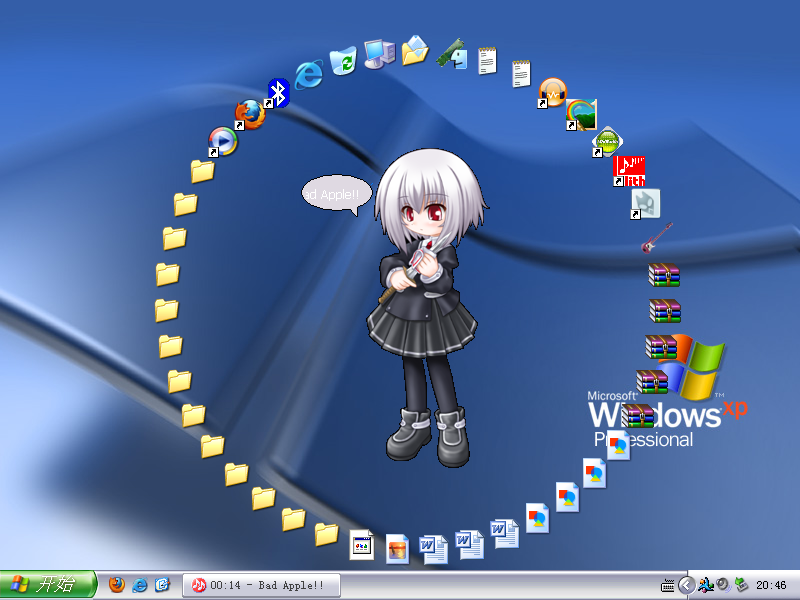Open the Start menu (开始)
This screenshot has height=600, width=800.
pos(48,585)
